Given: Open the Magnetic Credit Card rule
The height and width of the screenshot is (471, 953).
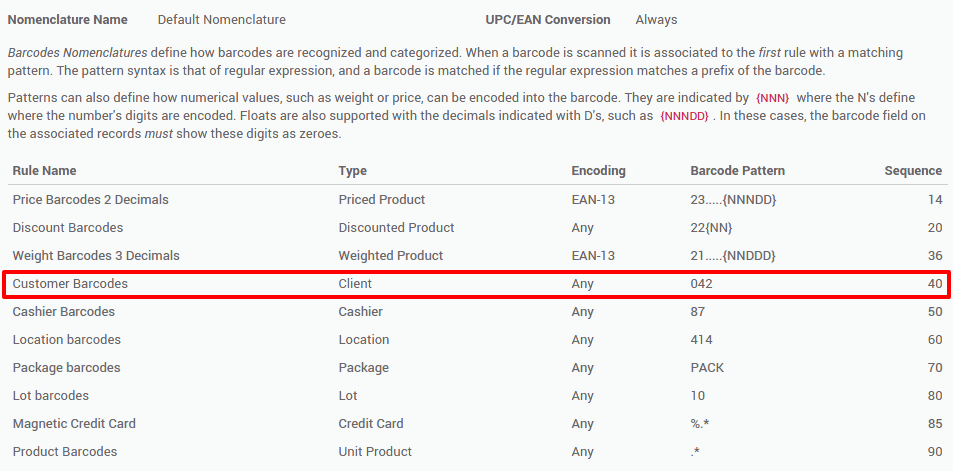Looking at the screenshot, I should [x=477, y=423].
